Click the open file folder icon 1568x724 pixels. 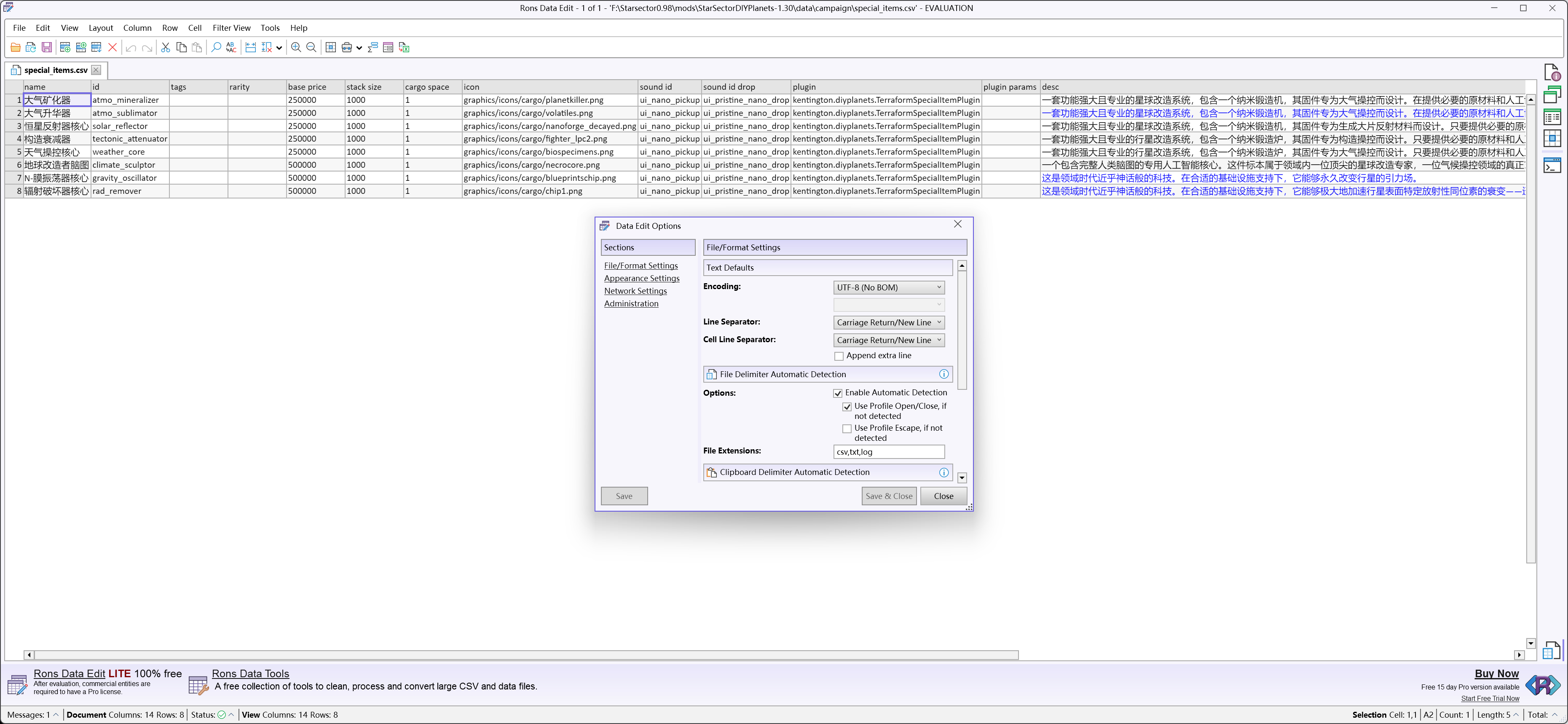pos(16,48)
